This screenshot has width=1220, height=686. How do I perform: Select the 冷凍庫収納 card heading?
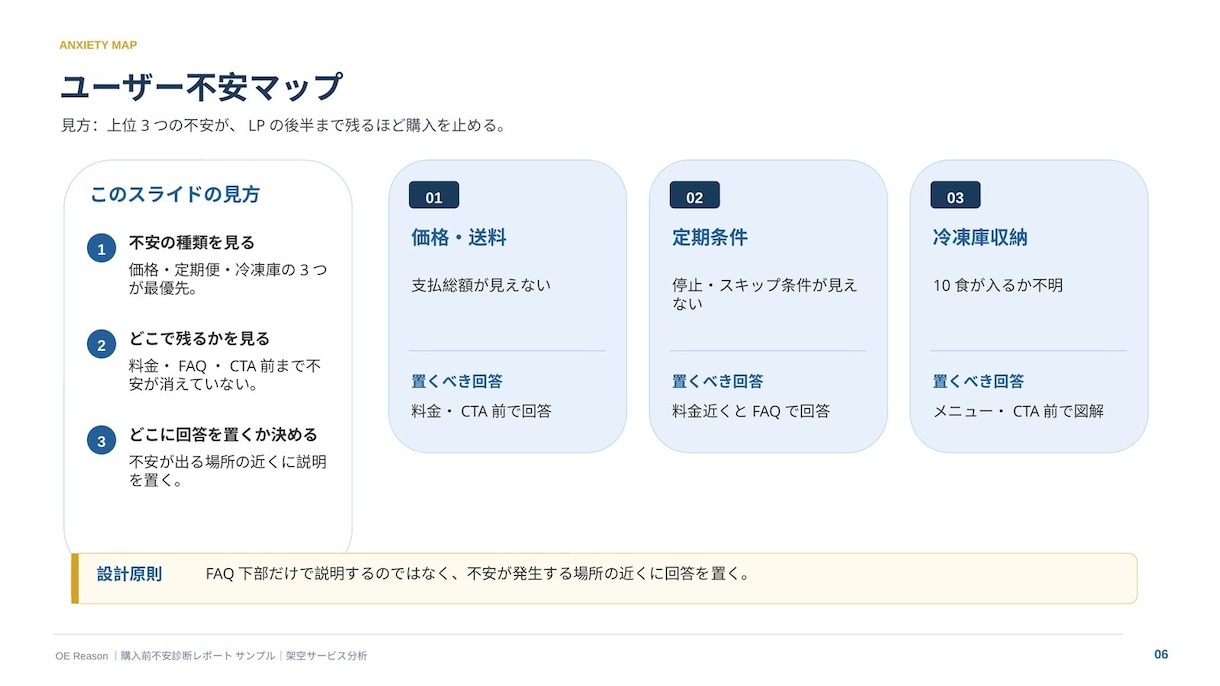tap(980, 238)
